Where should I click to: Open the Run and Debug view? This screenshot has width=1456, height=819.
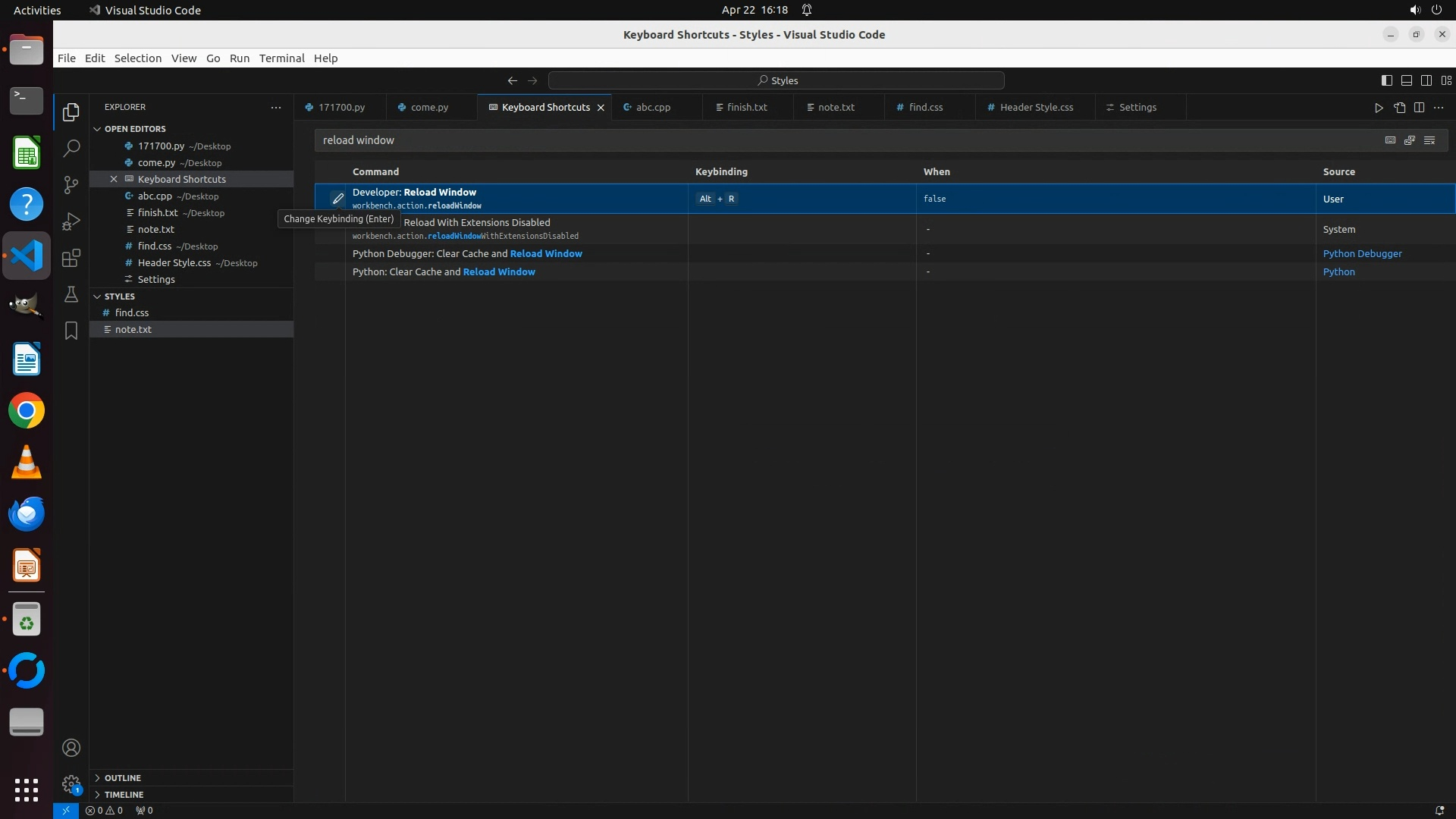click(71, 221)
